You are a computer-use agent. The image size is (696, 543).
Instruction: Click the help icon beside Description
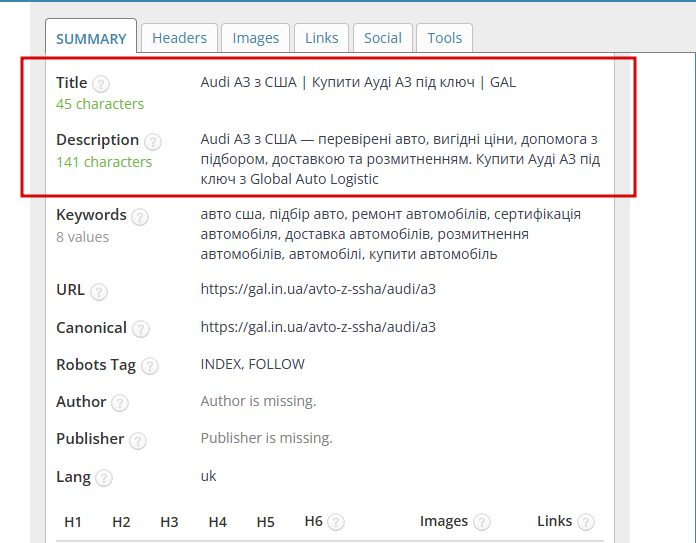153,142
